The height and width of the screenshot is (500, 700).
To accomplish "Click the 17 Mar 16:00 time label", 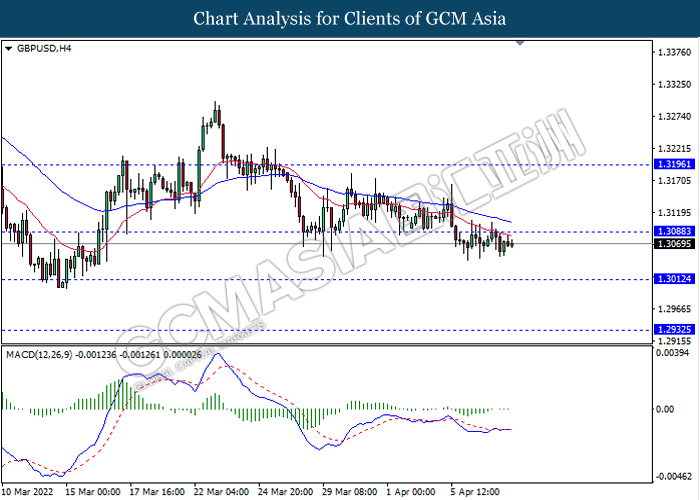I will [x=157, y=492].
